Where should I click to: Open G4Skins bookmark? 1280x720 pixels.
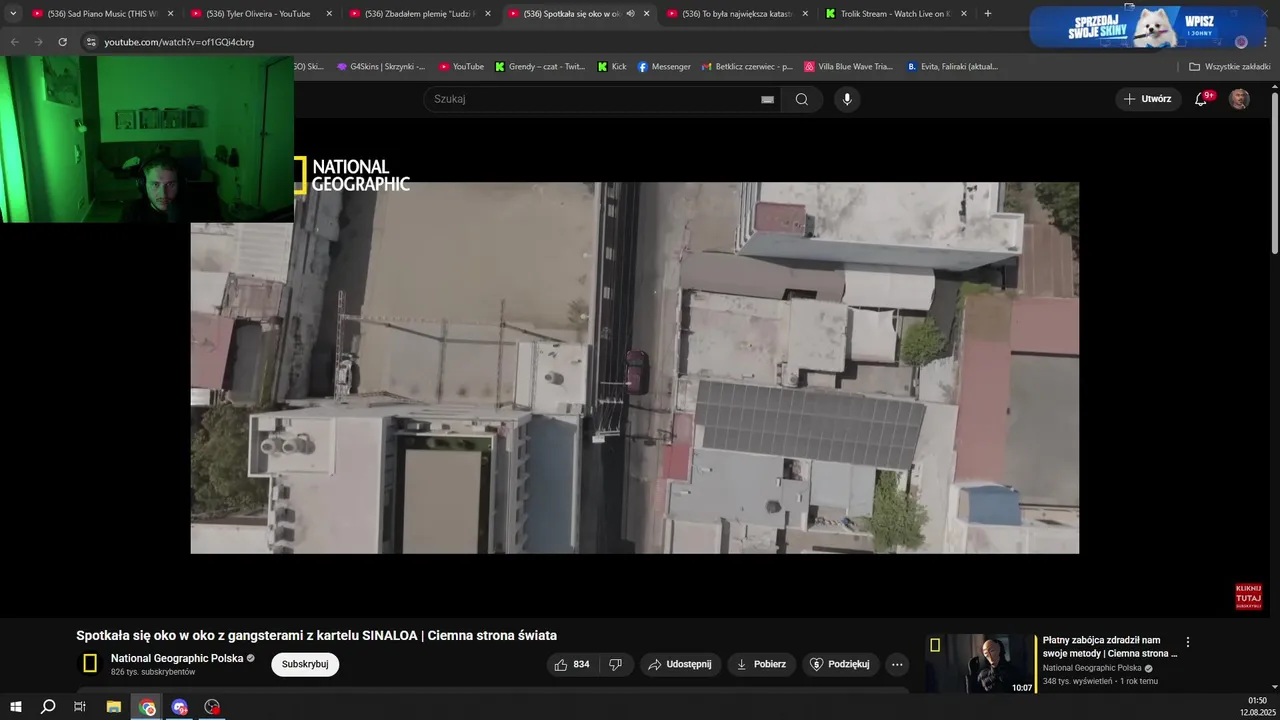click(381, 67)
